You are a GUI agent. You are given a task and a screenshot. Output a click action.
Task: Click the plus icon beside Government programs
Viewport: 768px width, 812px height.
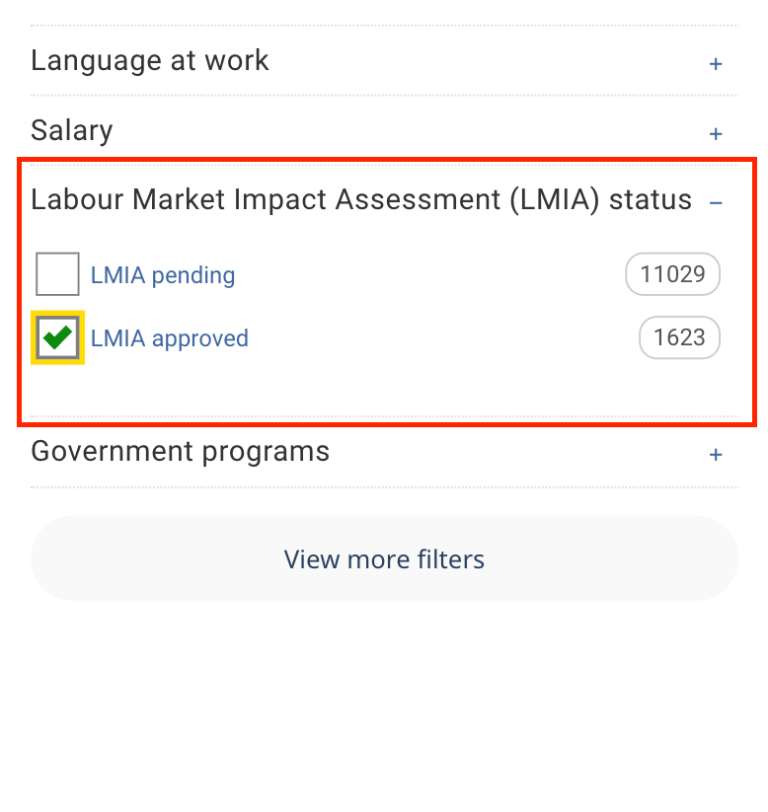coord(716,453)
